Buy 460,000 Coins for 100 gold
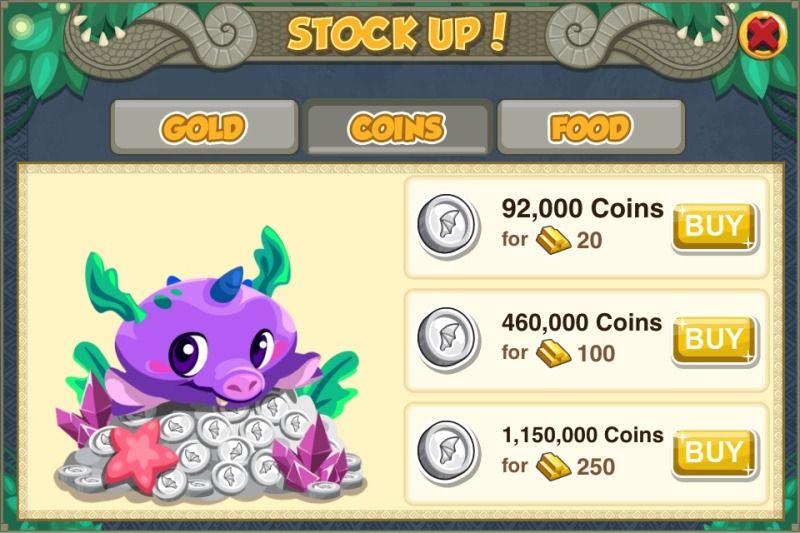The height and width of the screenshot is (533, 800). (714, 339)
